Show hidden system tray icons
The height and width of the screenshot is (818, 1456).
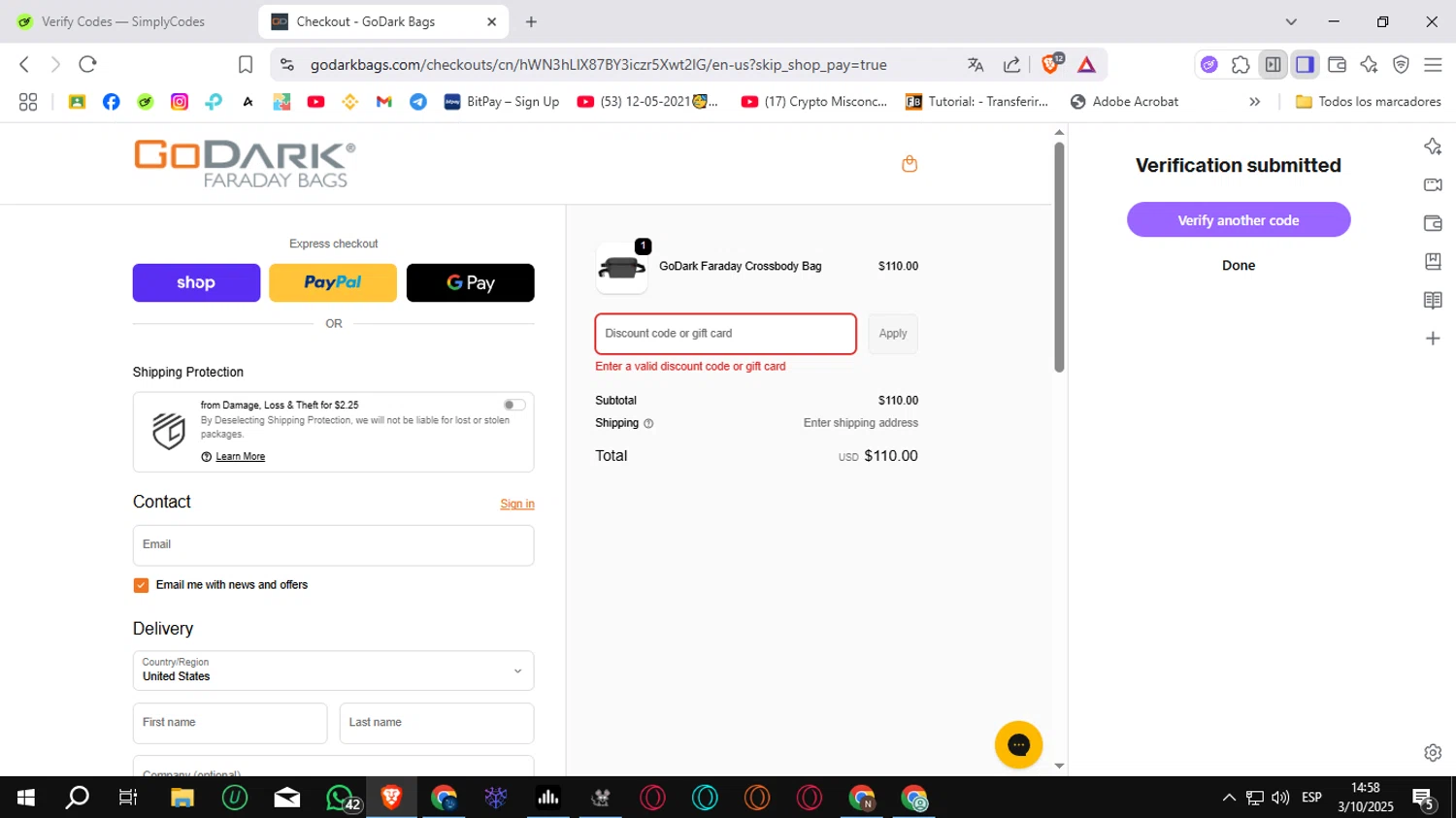1229,798
